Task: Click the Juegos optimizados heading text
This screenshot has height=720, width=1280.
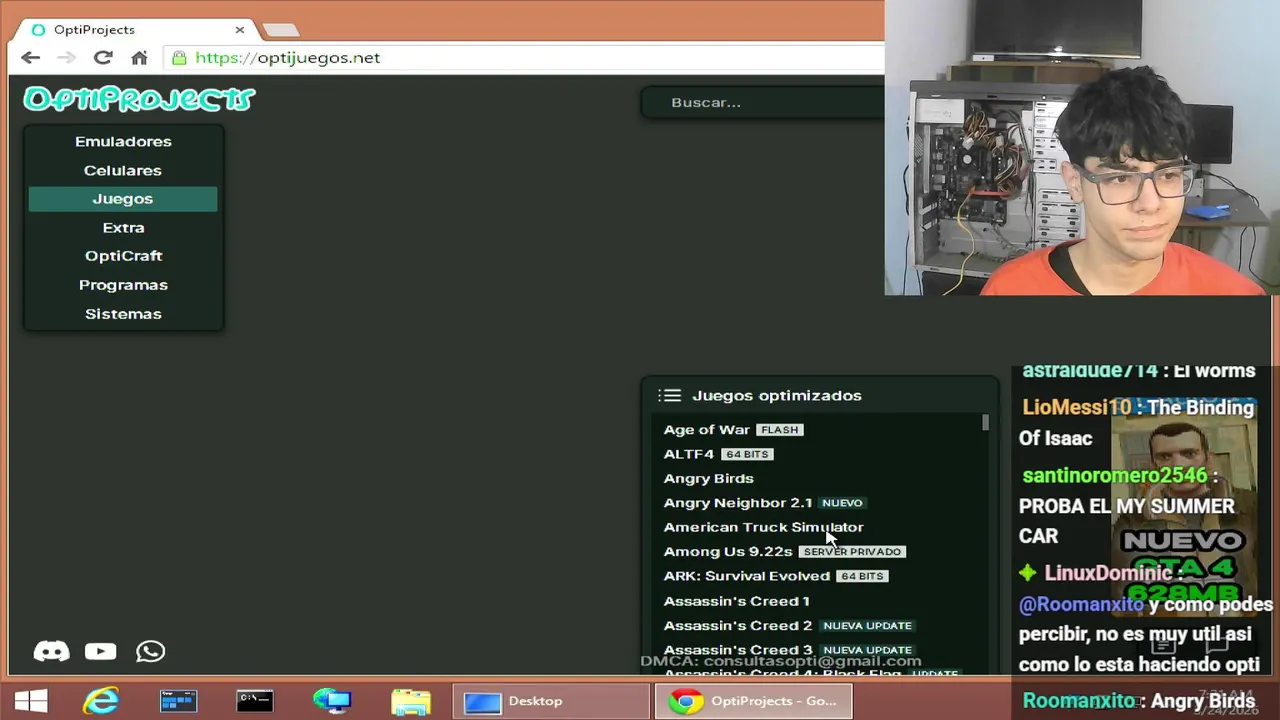Action: (x=777, y=396)
